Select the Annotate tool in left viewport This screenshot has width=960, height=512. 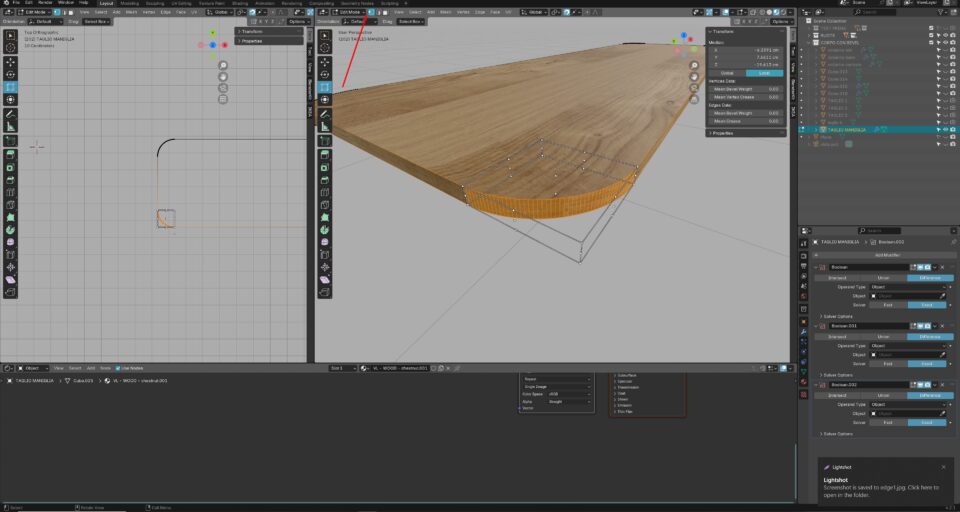pos(11,114)
